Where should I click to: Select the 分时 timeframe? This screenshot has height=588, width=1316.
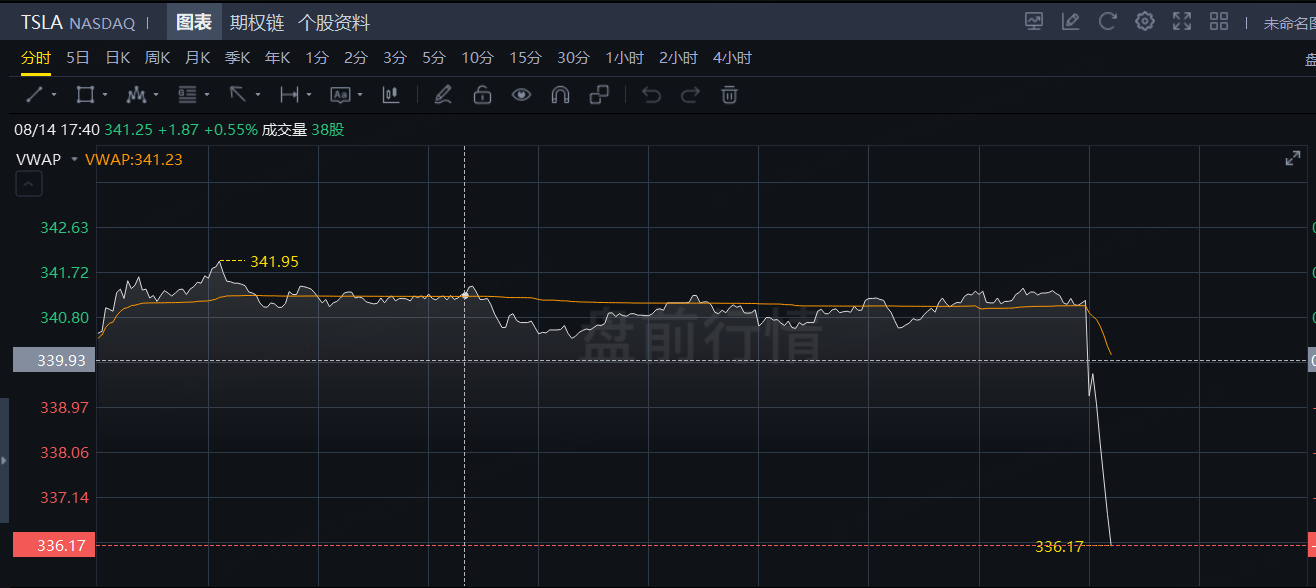(36, 58)
